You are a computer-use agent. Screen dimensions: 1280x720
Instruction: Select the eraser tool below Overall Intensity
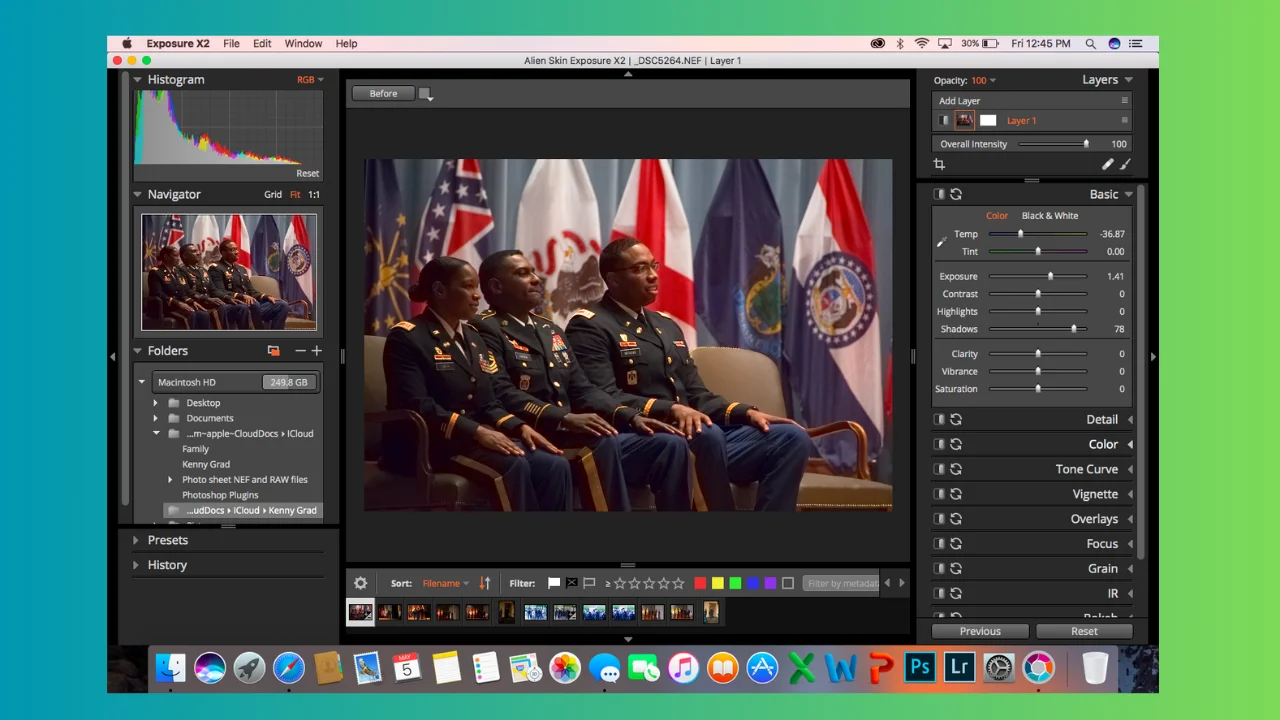1107,164
